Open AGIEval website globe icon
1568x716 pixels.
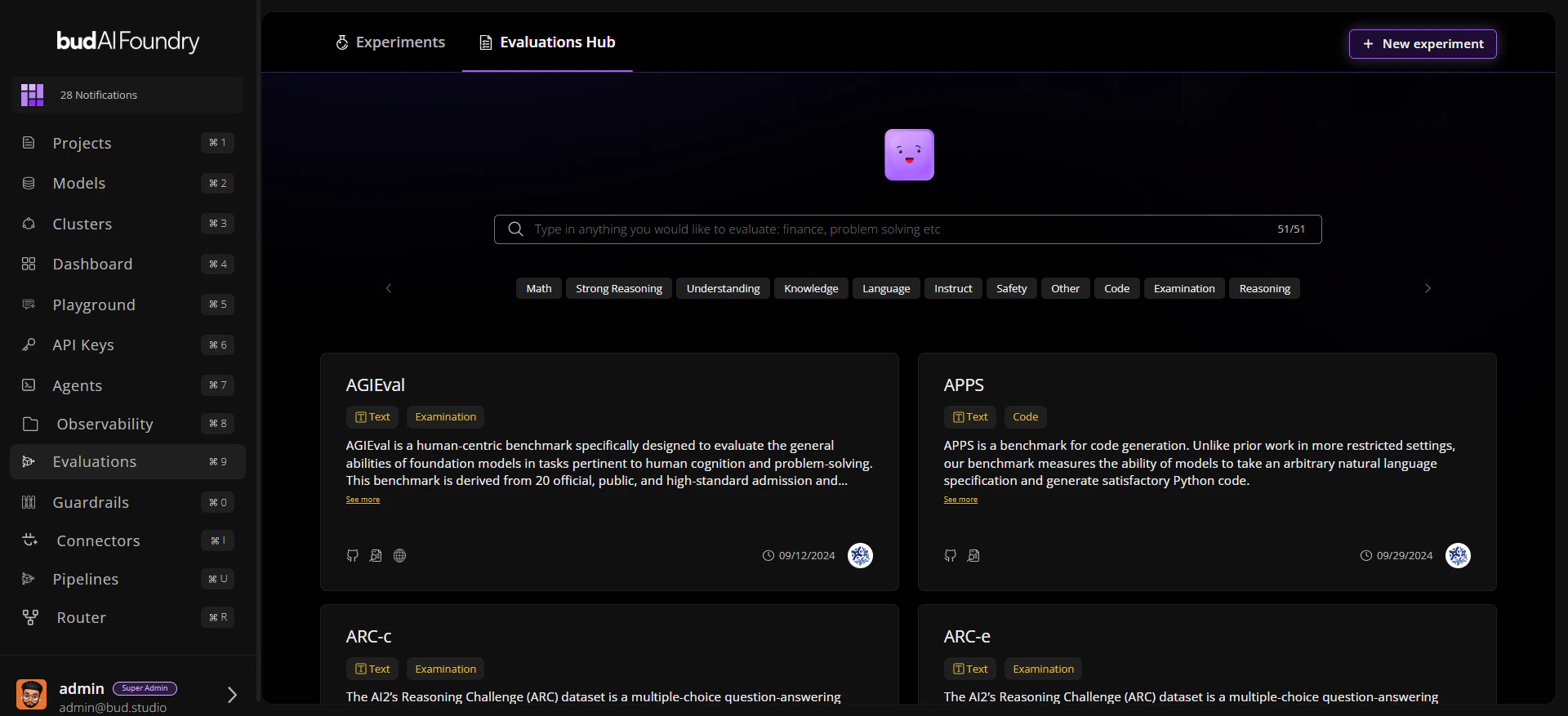click(x=399, y=556)
